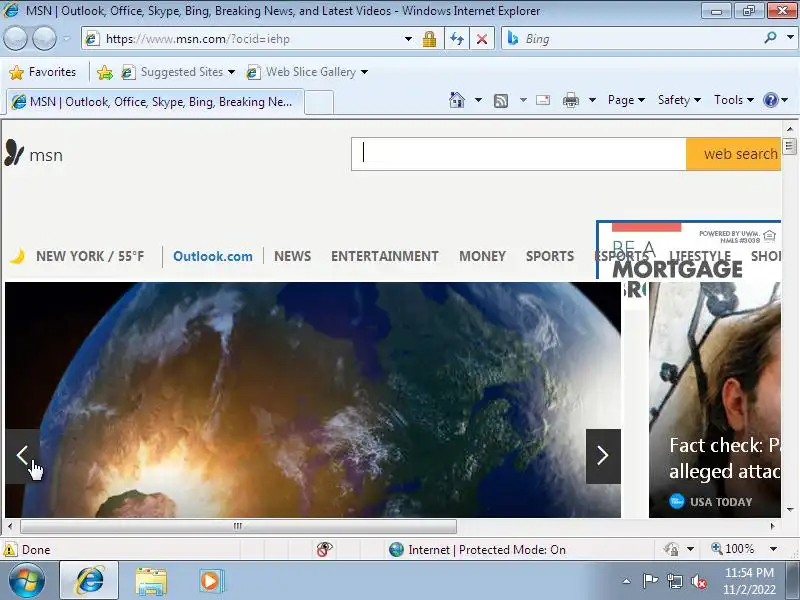Click the Read mail icon
The height and width of the screenshot is (600, 800).
[x=543, y=100]
